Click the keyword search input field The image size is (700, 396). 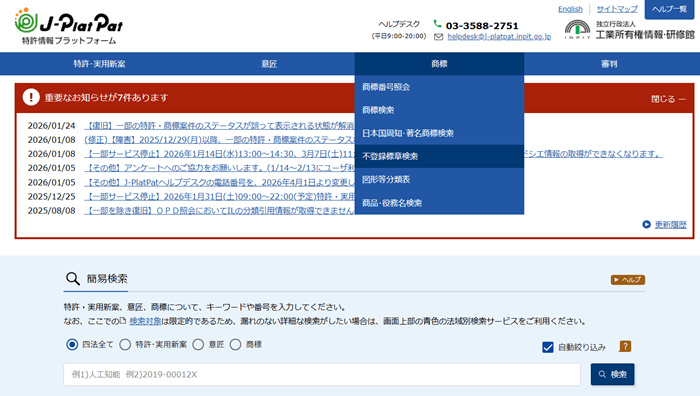[x=322, y=374]
